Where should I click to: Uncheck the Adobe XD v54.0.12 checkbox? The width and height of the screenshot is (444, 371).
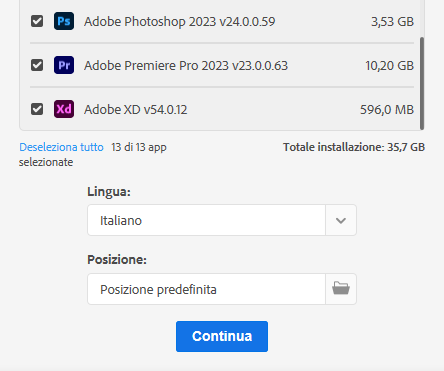37,109
